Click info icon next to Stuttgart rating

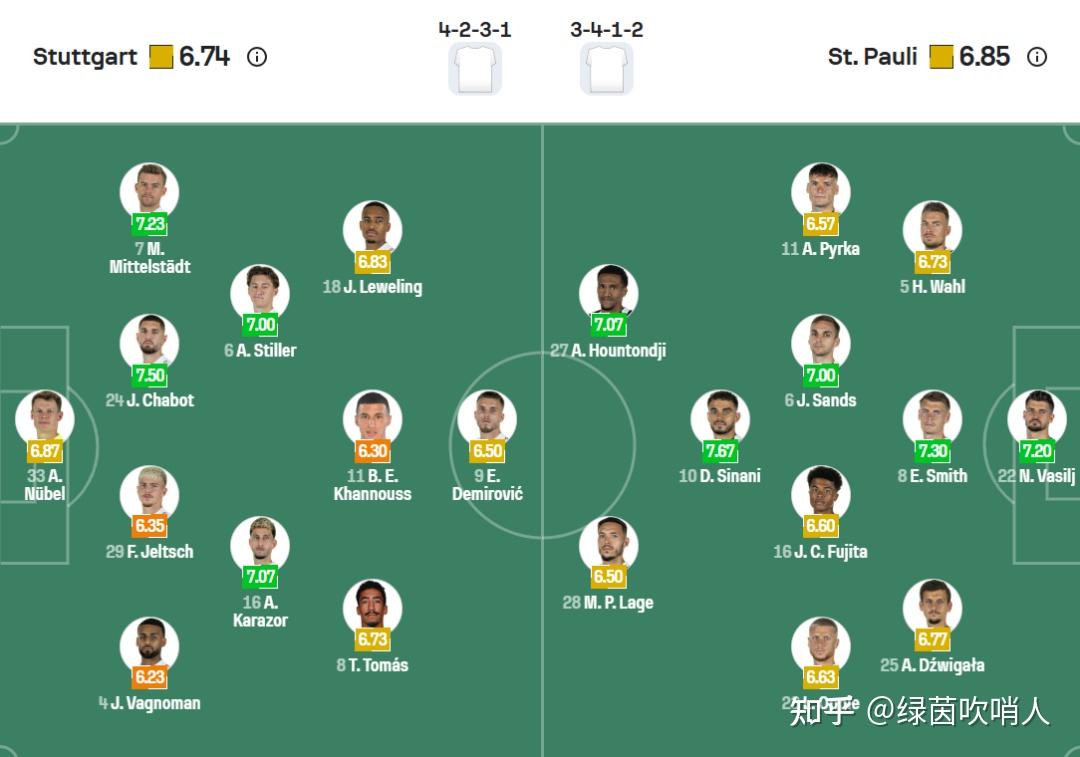257,57
